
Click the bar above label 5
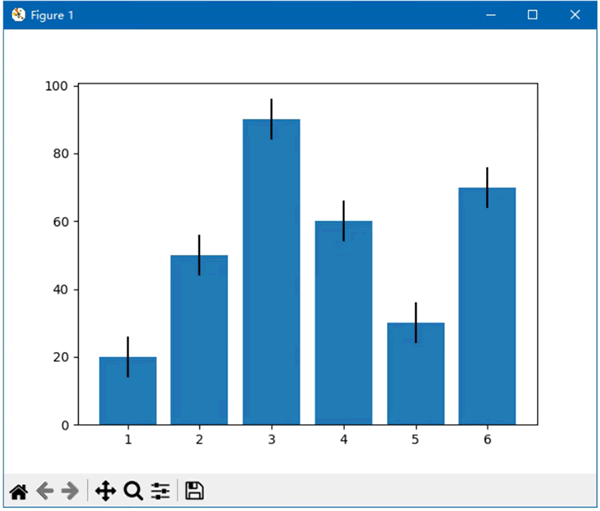(416, 374)
